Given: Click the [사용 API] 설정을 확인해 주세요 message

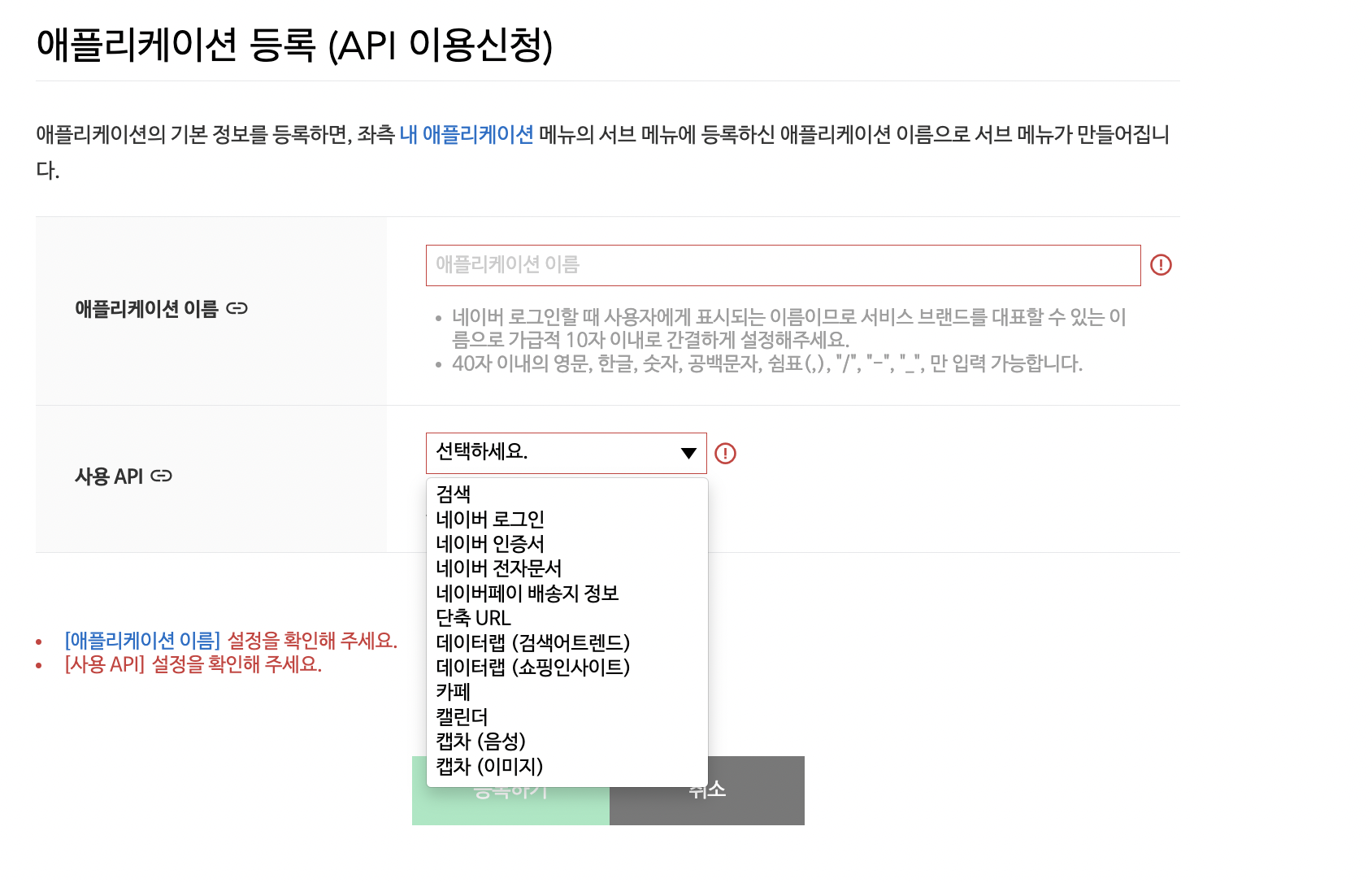Looking at the screenshot, I should (193, 664).
